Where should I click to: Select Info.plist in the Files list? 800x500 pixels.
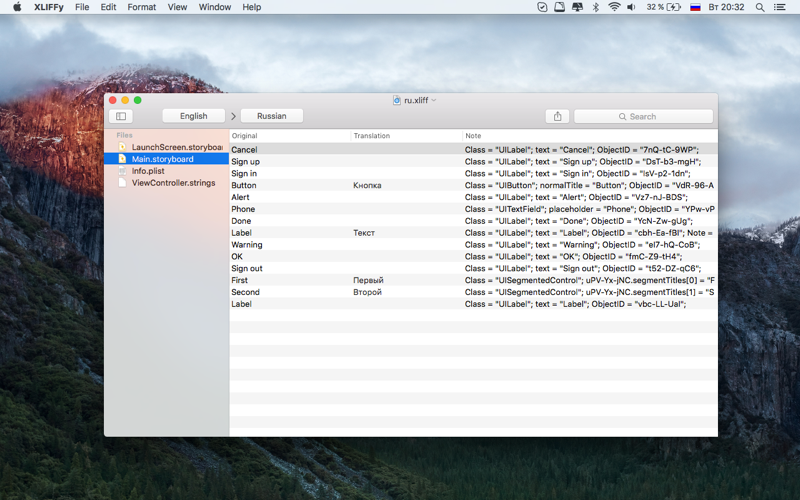point(166,171)
